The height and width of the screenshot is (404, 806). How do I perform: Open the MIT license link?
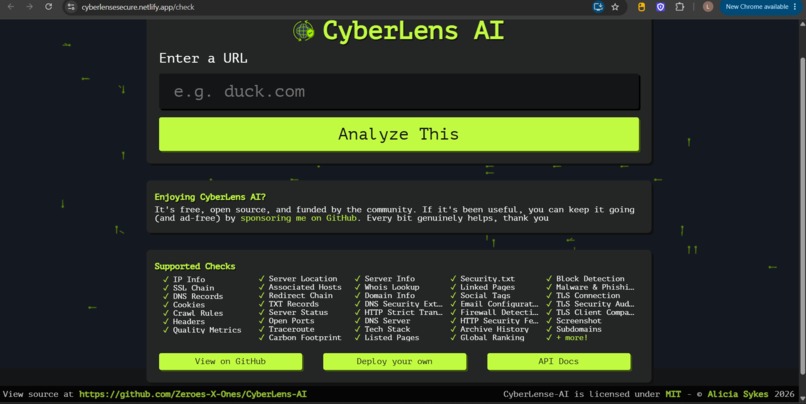click(x=673, y=394)
